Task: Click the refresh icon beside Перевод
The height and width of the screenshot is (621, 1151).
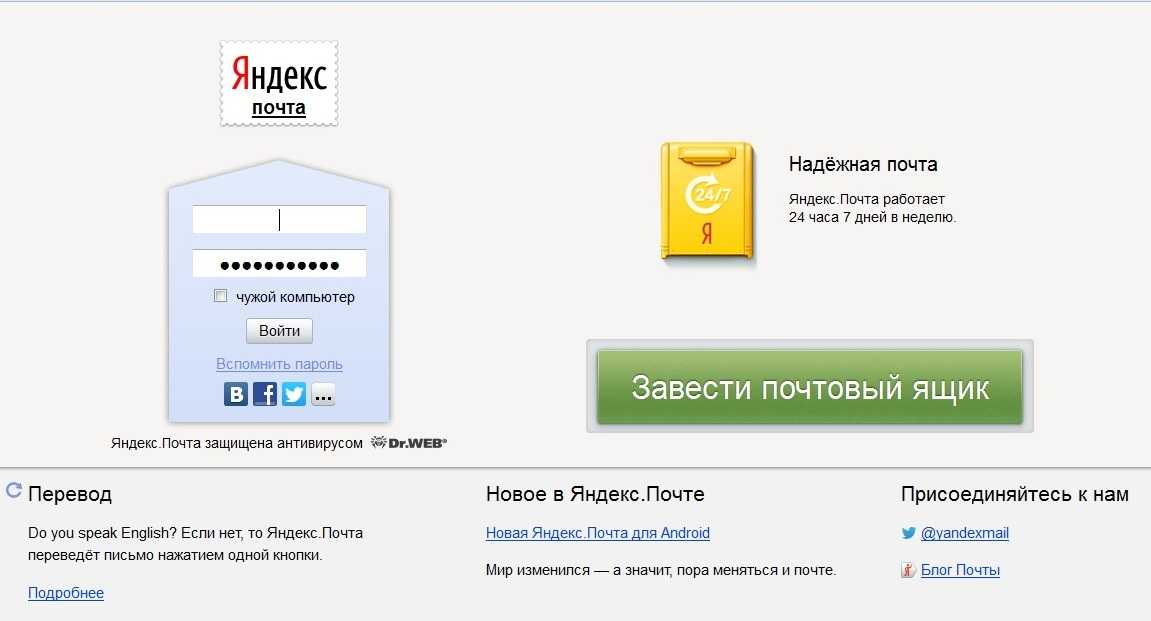Action: tap(14, 490)
